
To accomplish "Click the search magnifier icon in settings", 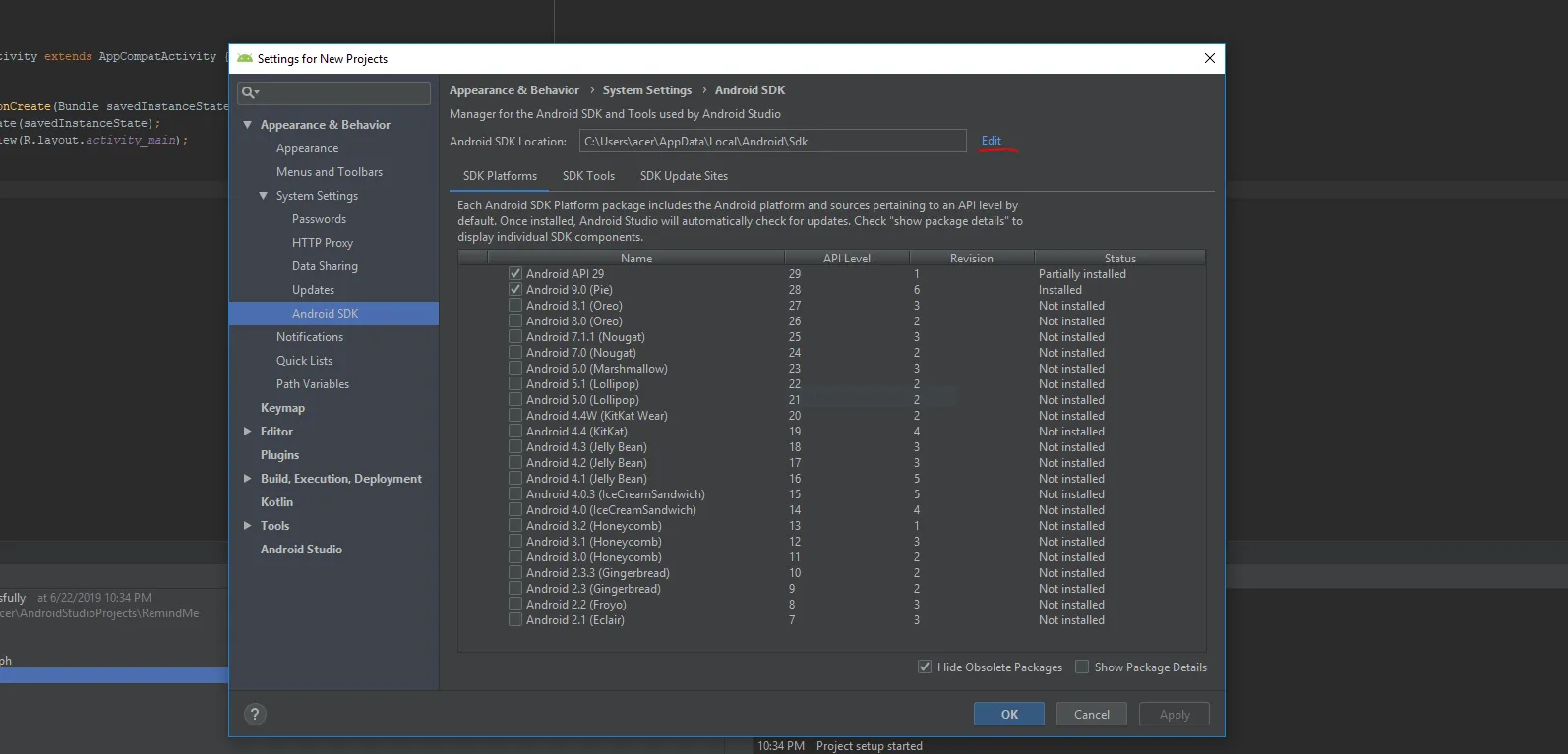I will click(250, 92).
